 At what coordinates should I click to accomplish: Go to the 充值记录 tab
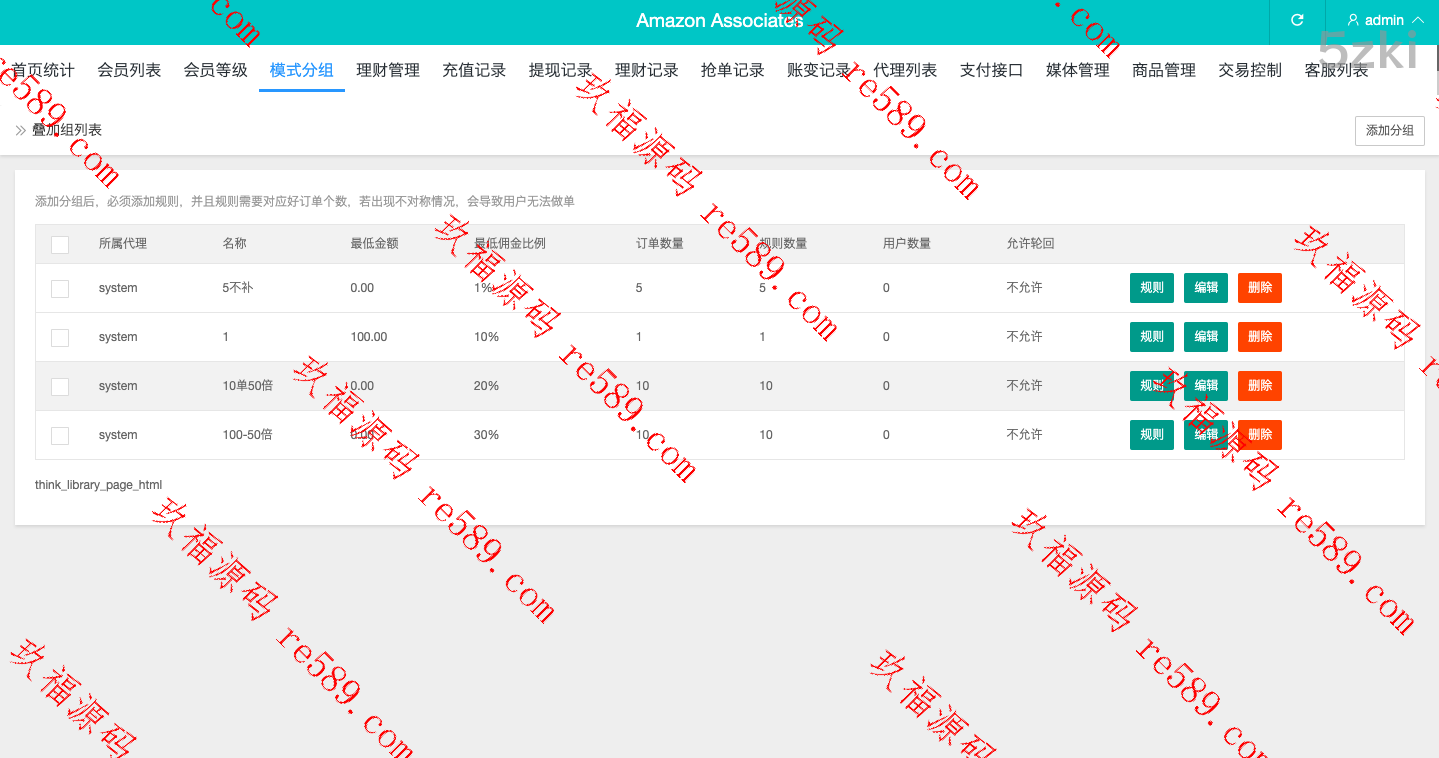pyautogui.click(x=474, y=70)
